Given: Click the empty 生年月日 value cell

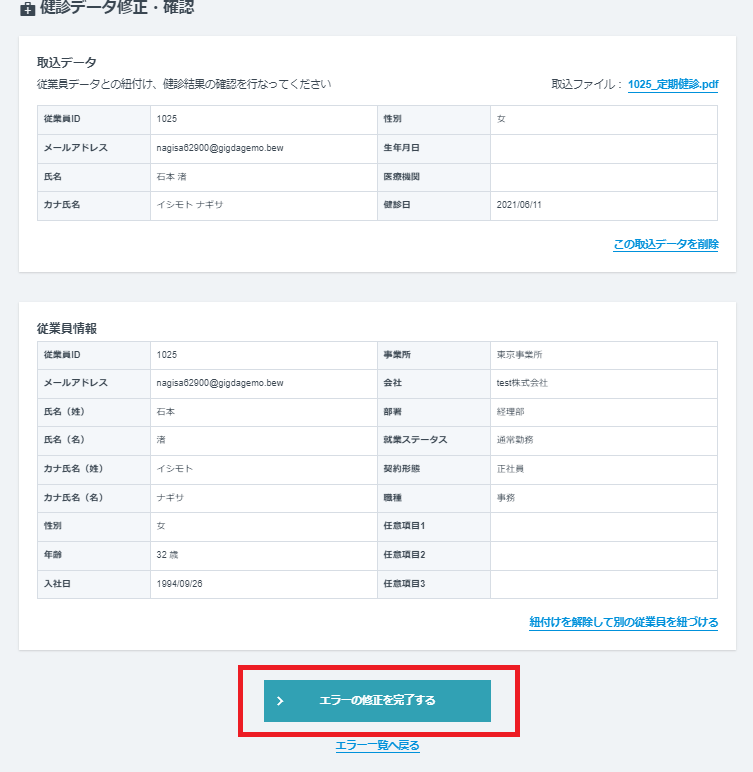Looking at the screenshot, I should click(x=604, y=148).
